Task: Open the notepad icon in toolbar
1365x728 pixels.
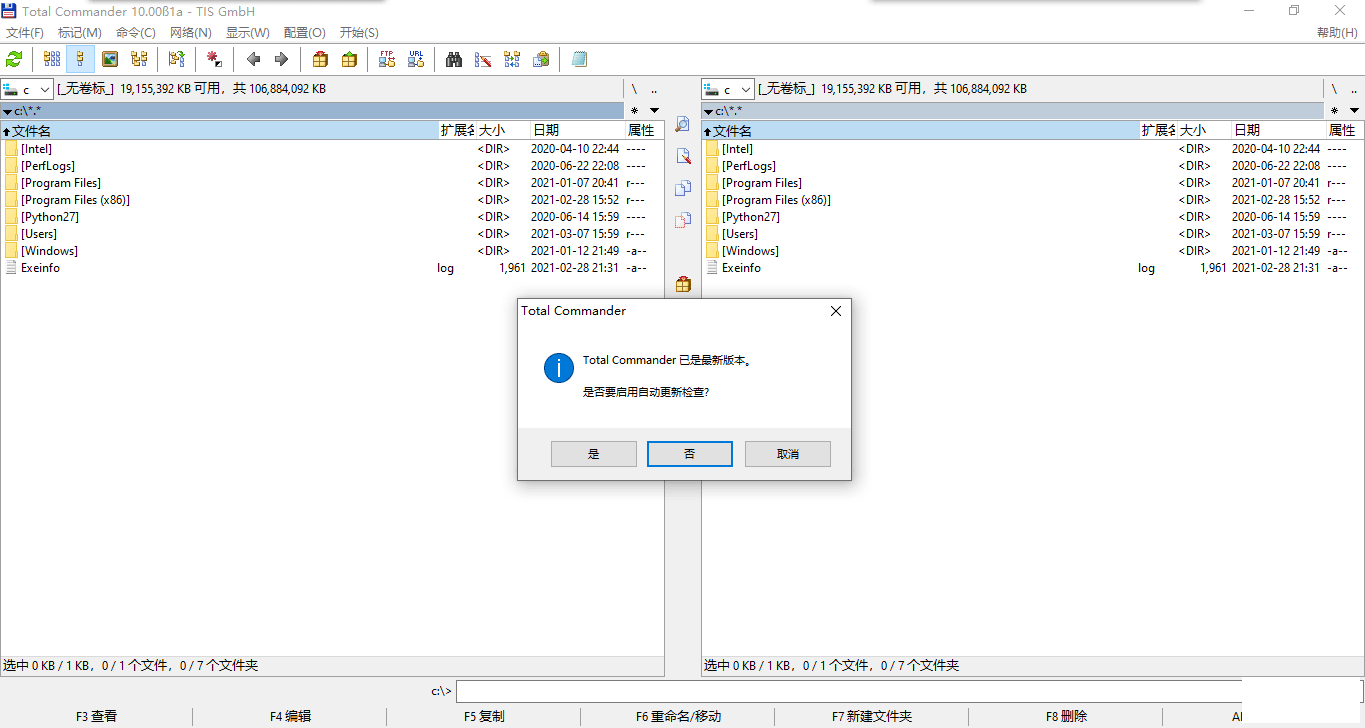Action: [579, 59]
